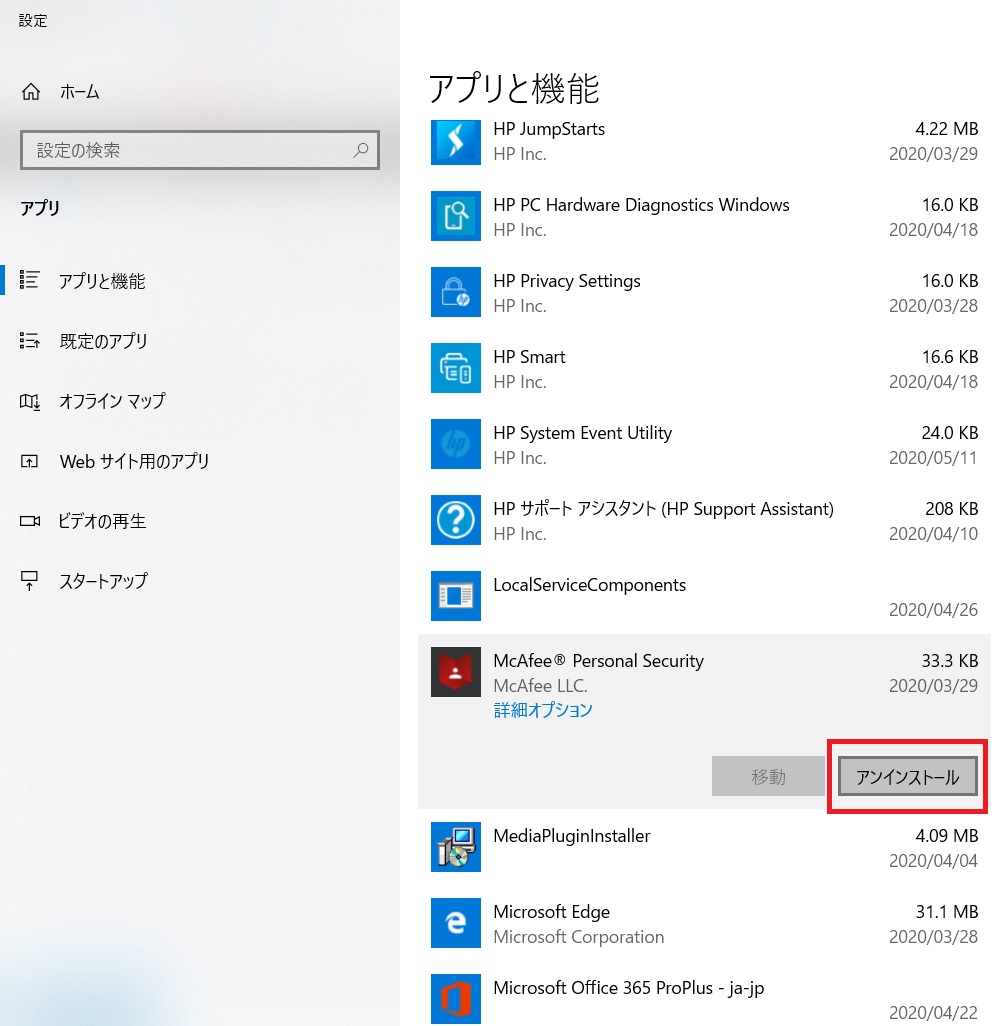
Task: Click the McAfee Personal Security shield icon
Action: coord(455,672)
